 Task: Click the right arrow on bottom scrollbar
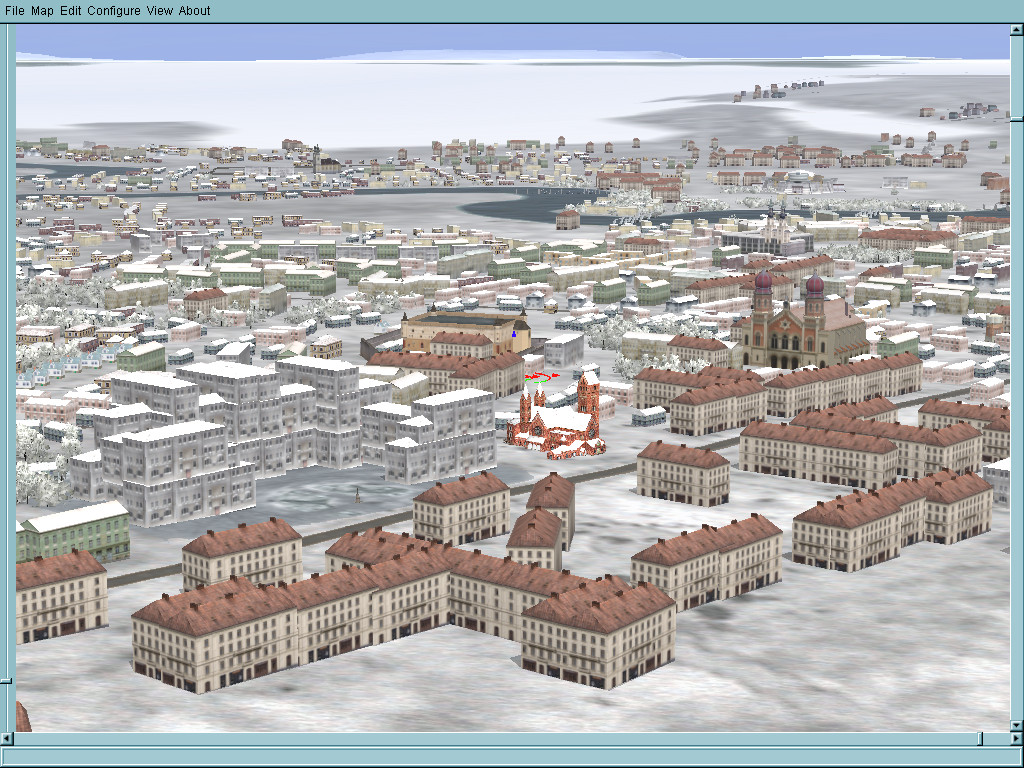pyautogui.click(x=1017, y=739)
